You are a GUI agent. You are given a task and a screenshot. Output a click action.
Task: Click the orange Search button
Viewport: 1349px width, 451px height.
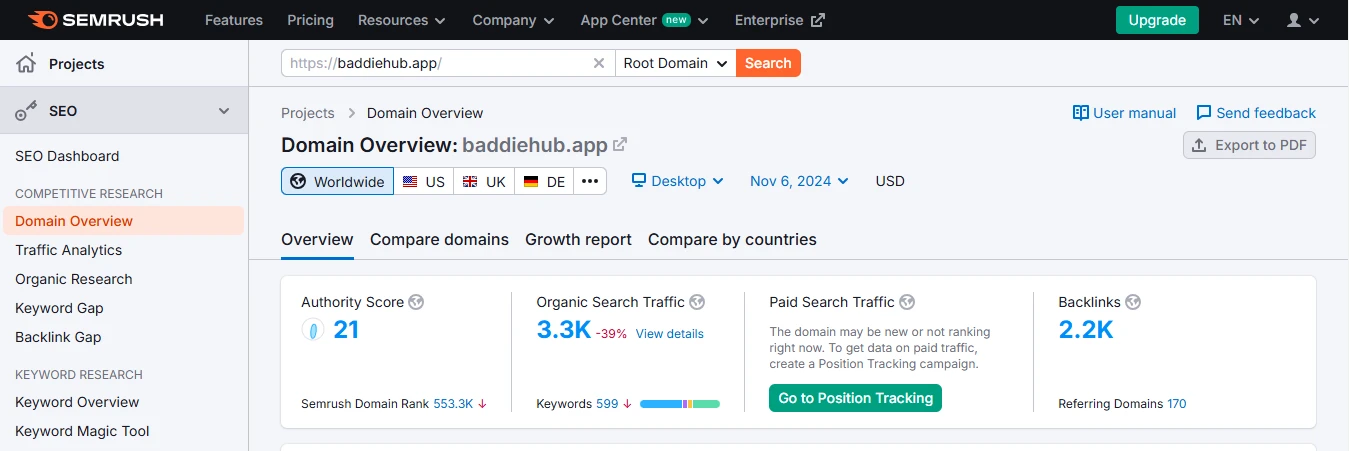tap(768, 63)
